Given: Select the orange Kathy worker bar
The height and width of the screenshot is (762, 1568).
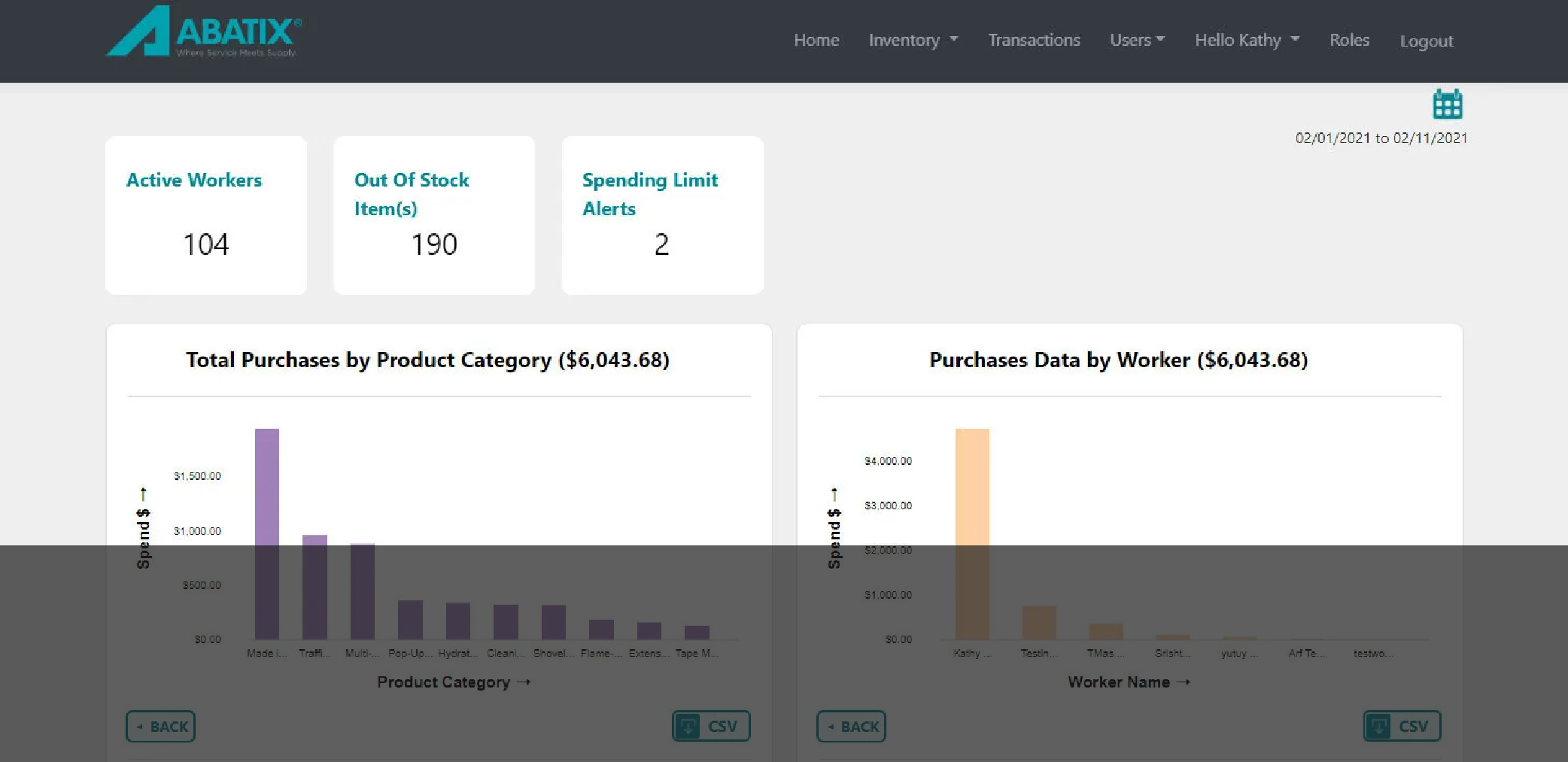Looking at the screenshot, I should [x=971, y=533].
